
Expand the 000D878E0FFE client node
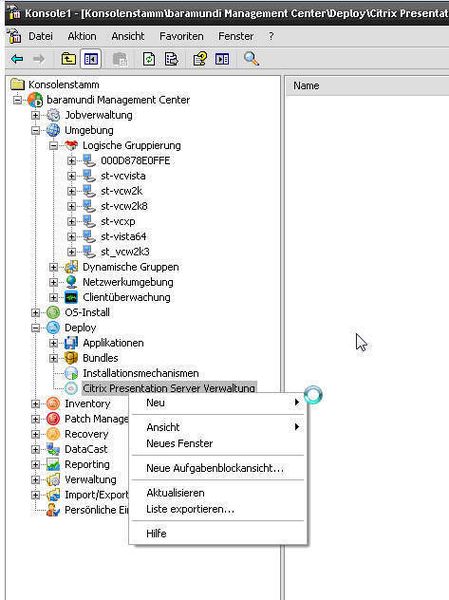pyautogui.click(x=72, y=161)
